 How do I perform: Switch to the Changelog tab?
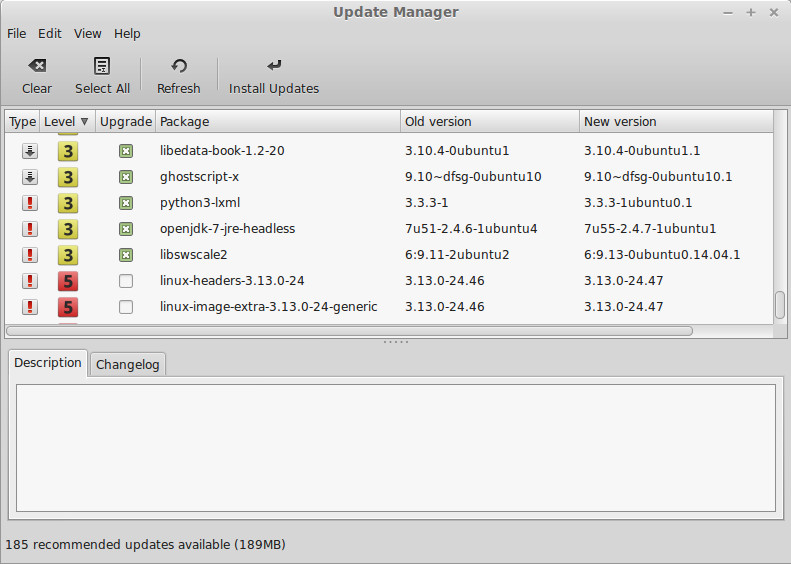point(128,364)
